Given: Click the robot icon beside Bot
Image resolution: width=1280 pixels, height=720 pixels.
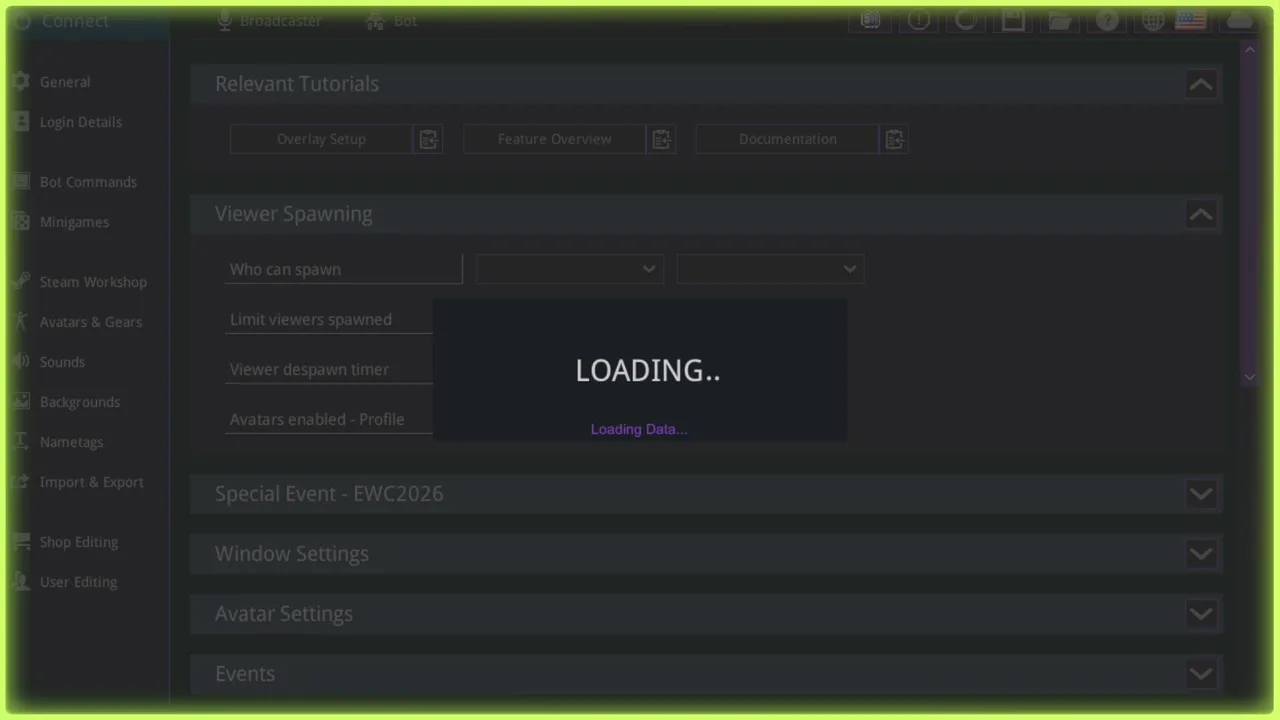Looking at the screenshot, I should [375, 21].
